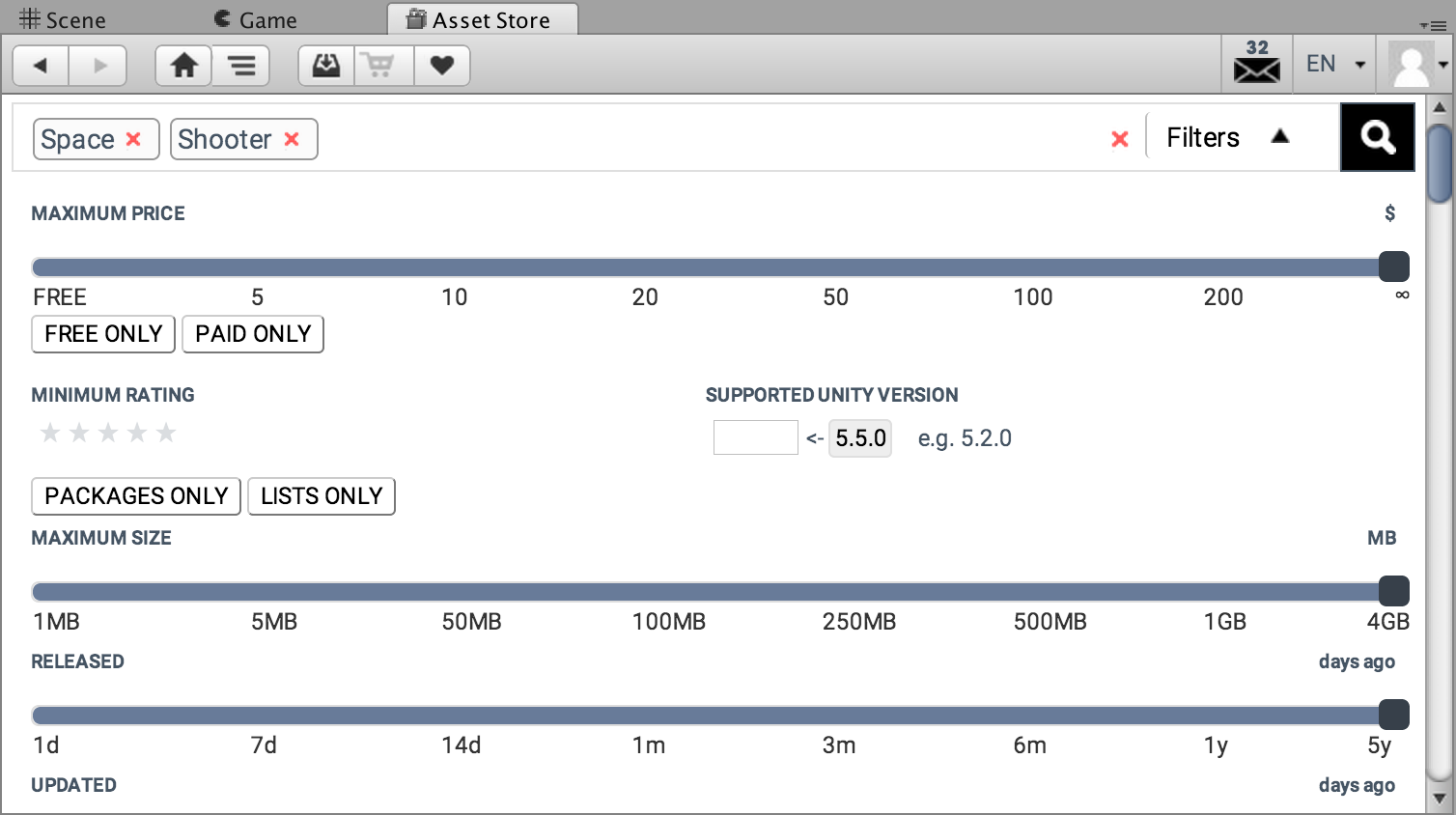Clear all search terms with the red X
The height and width of the screenshot is (815, 1456).
pyautogui.click(x=1120, y=139)
